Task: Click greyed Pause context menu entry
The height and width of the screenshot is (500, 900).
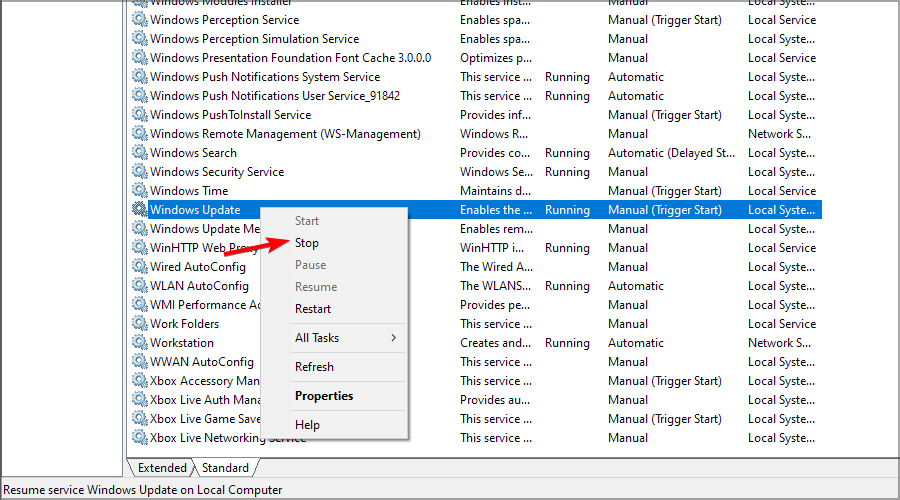Action: point(311,265)
